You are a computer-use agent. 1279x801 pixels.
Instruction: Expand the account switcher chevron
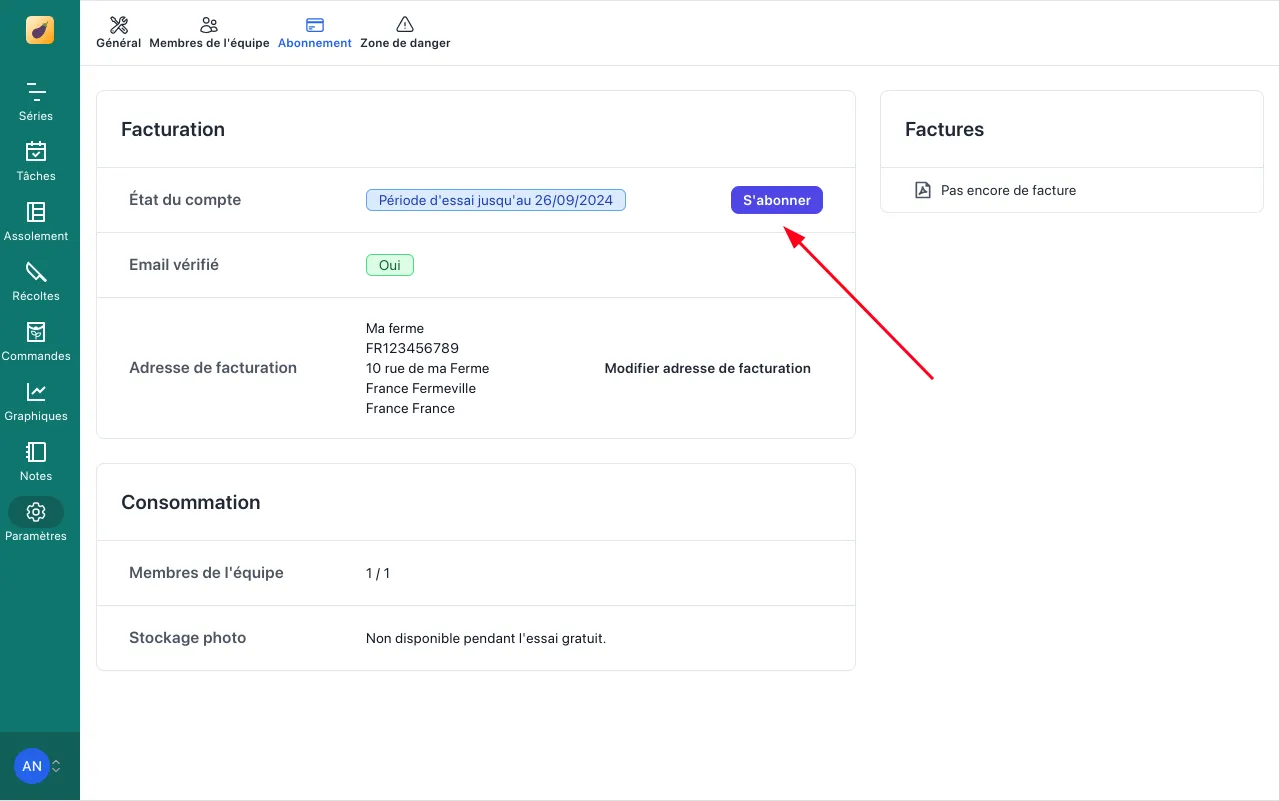[57, 766]
